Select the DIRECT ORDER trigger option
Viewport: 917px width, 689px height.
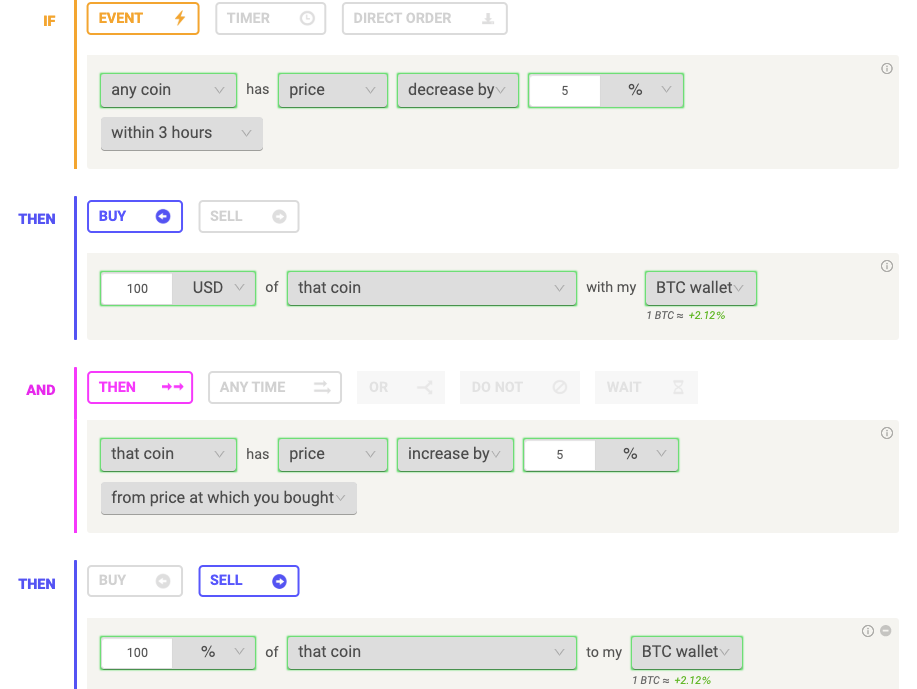point(425,19)
